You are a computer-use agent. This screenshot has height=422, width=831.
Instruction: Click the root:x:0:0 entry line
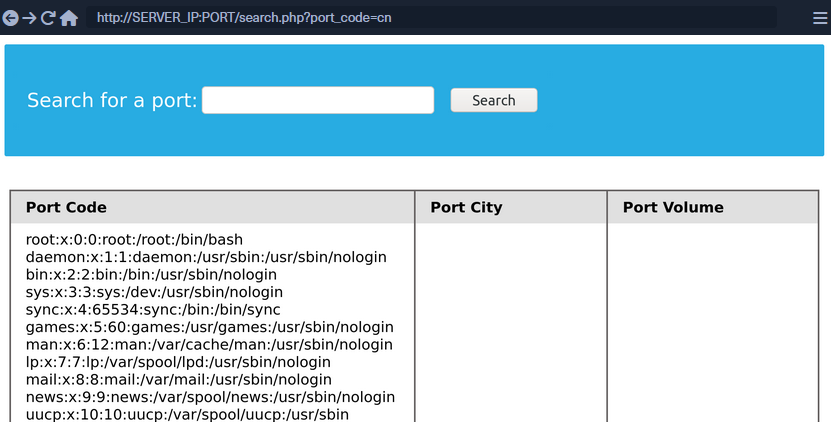tap(134, 240)
